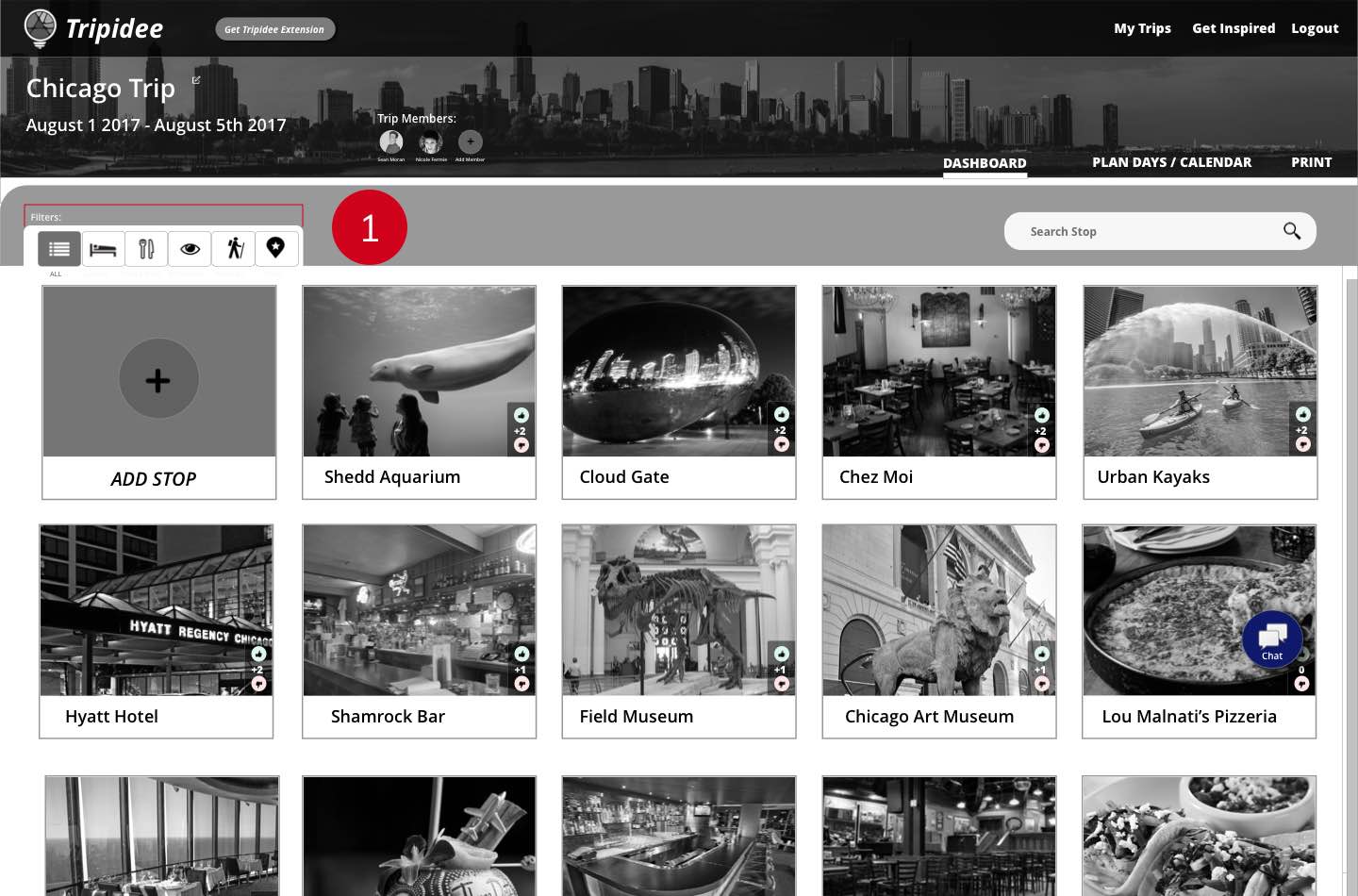The width and height of the screenshot is (1358, 896).
Task: Go to My Trips
Action: tap(1142, 28)
